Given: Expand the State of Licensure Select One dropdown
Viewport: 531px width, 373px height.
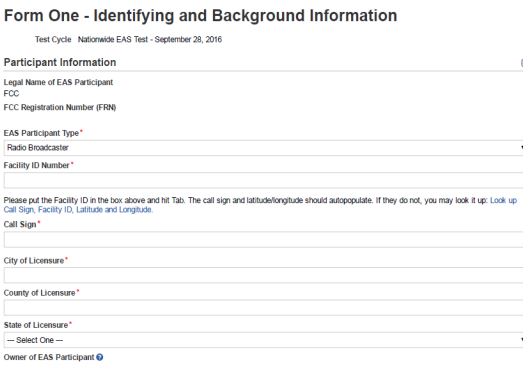Looking at the screenshot, I should pyautogui.click(x=263, y=340).
